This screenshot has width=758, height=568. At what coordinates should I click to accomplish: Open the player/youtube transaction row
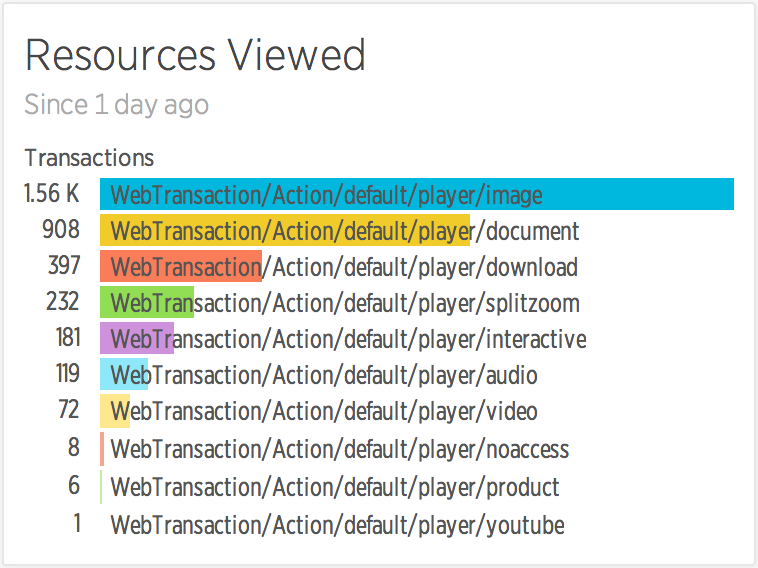pyautogui.click(x=337, y=525)
